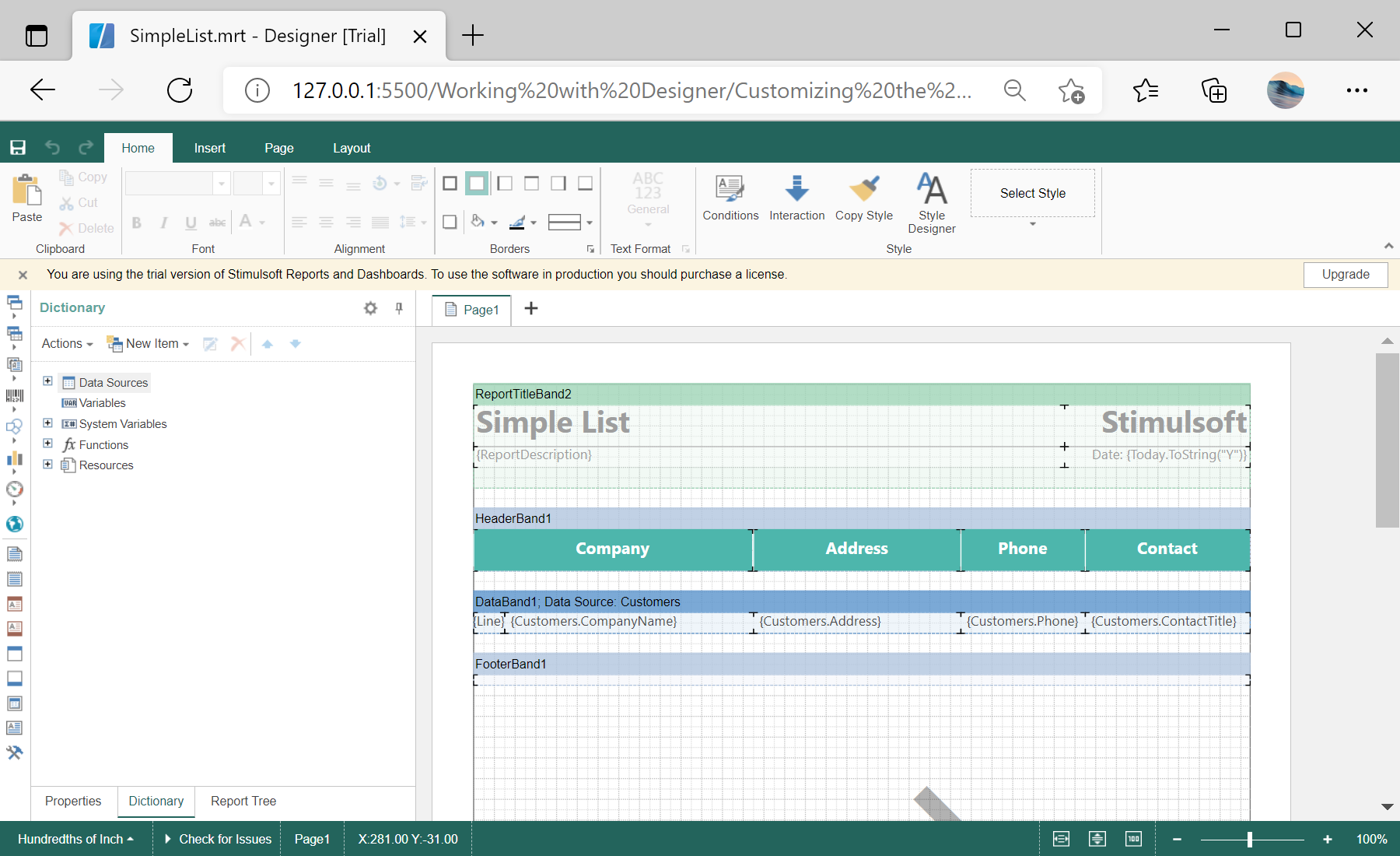Click the Page1 status bar entry
The height and width of the screenshot is (856, 1400).
[x=312, y=839]
